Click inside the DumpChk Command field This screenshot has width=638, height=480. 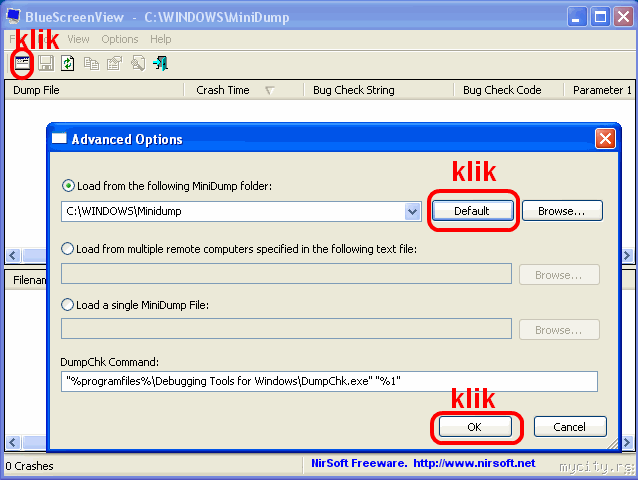pos(329,381)
